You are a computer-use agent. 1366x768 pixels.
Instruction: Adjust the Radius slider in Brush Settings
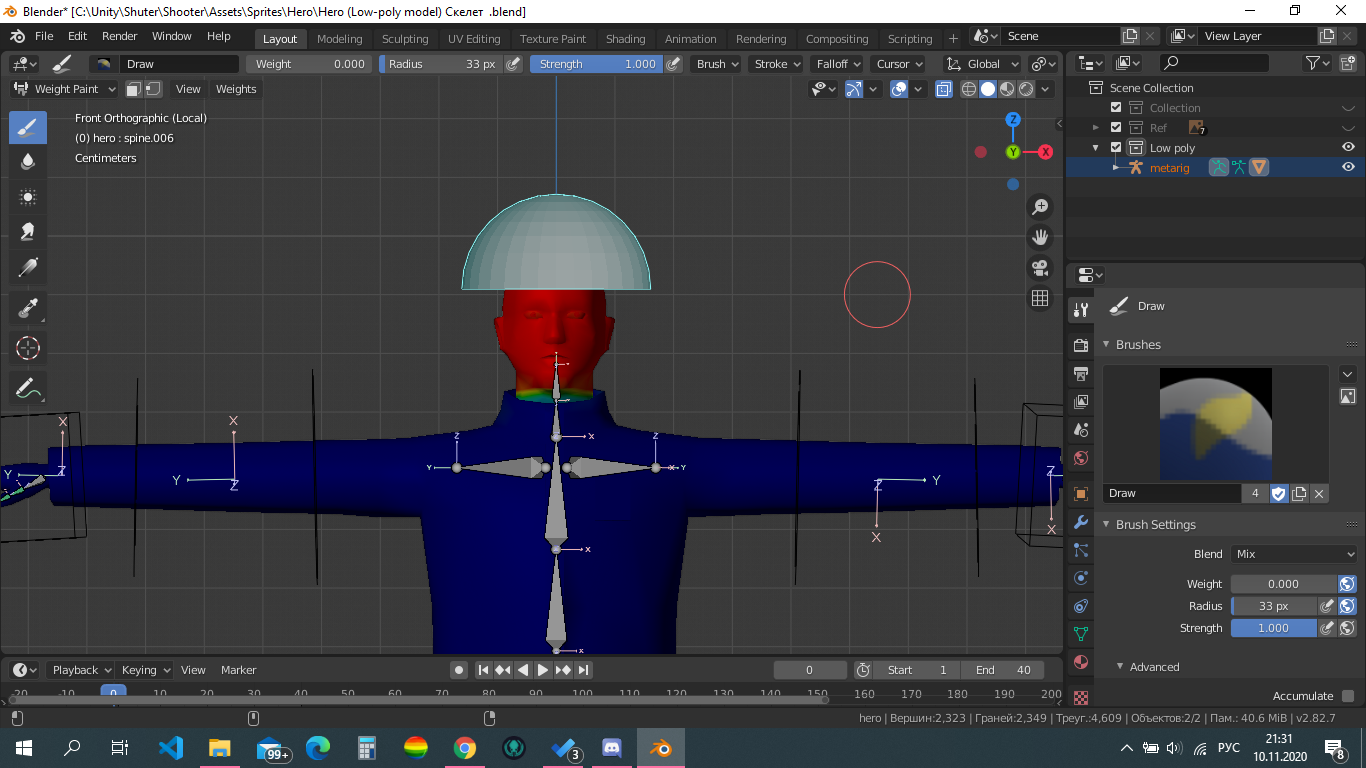[1274, 606]
